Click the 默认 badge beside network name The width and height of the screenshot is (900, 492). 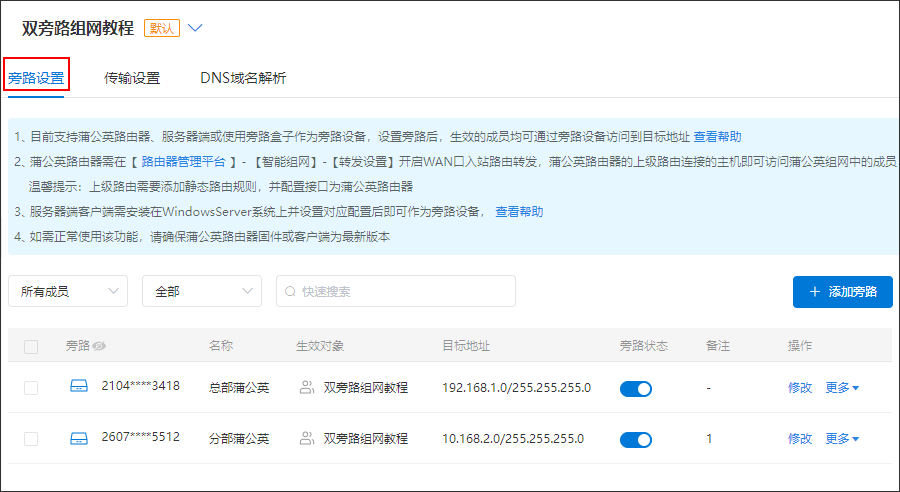tap(161, 28)
